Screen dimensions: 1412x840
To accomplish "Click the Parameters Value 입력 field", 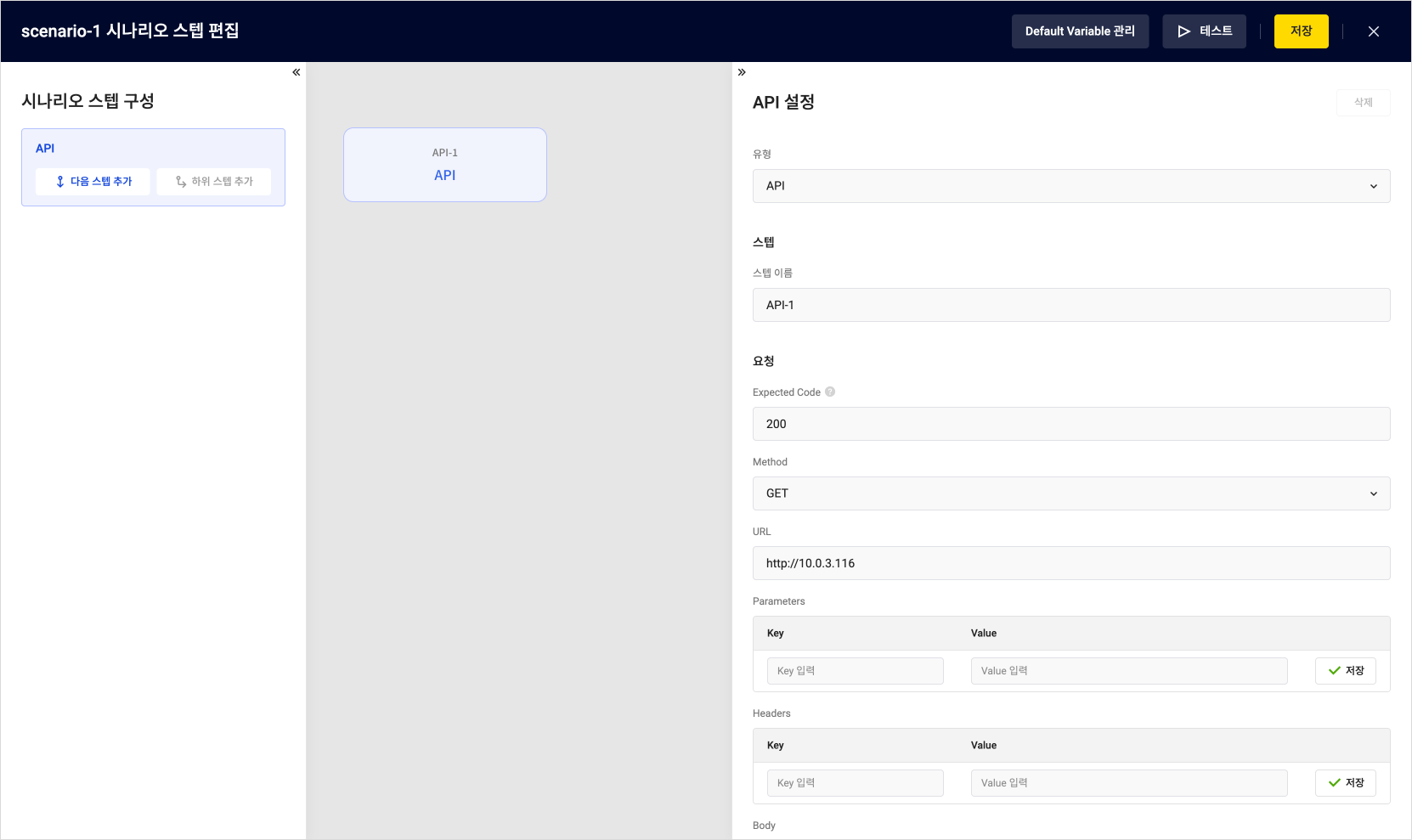I will click(1129, 671).
